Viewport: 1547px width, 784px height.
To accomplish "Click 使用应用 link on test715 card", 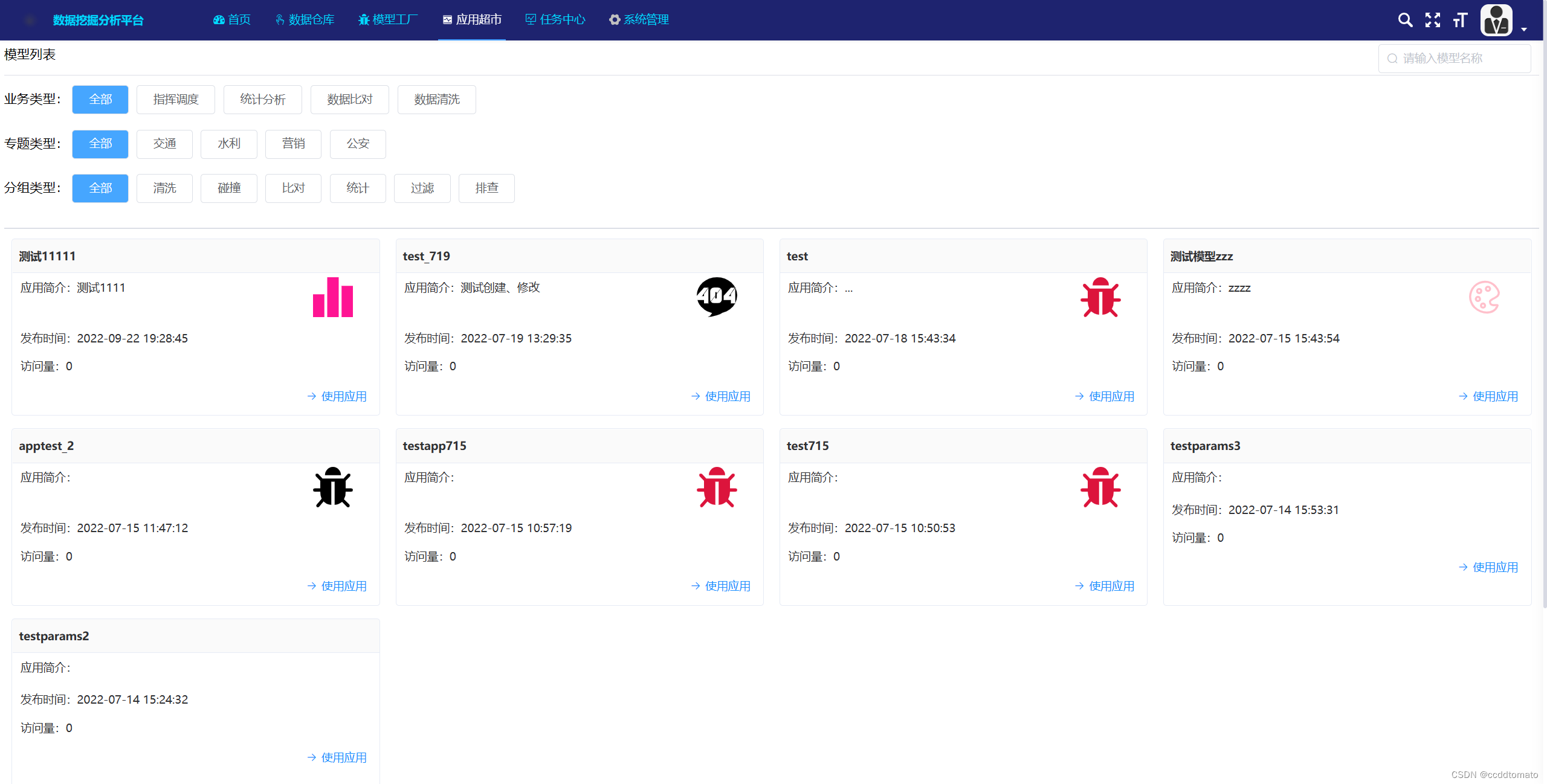I will [1105, 586].
